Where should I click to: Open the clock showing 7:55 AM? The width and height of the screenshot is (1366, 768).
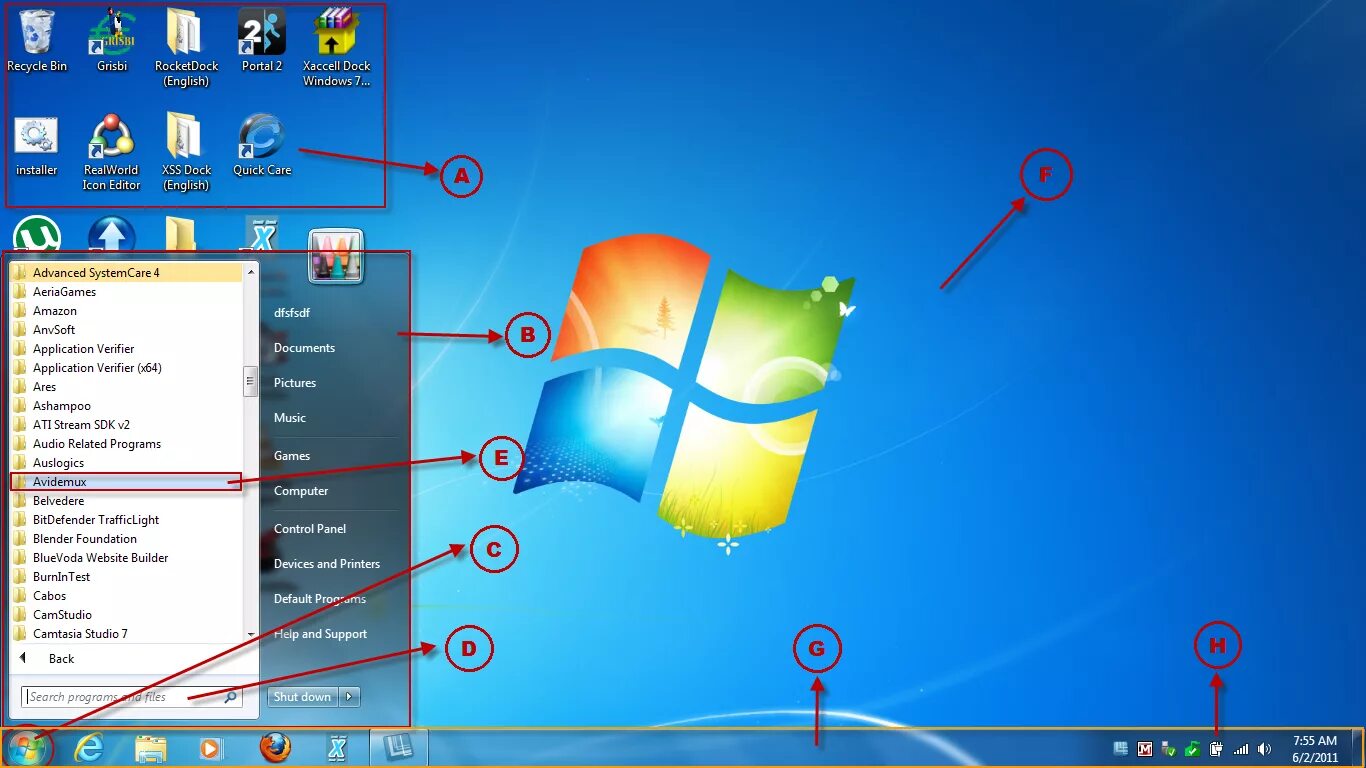[x=1316, y=747]
